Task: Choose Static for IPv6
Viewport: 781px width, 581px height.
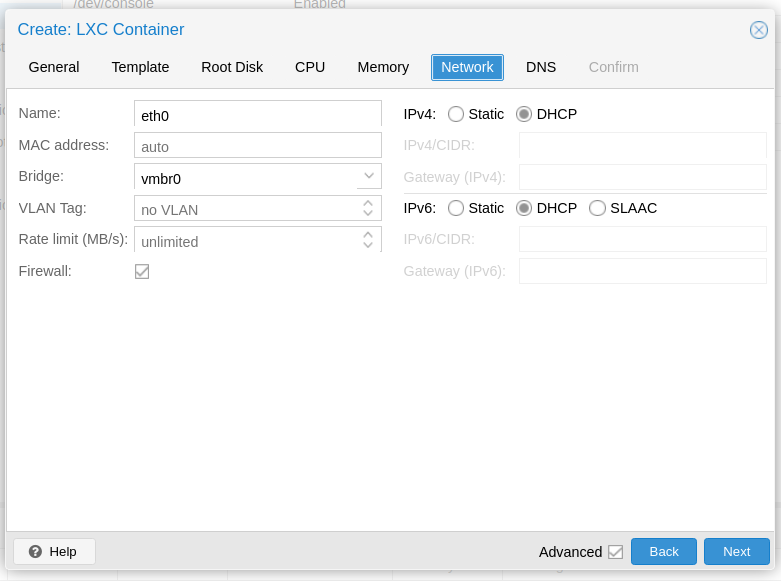Action: tap(456, 208)
